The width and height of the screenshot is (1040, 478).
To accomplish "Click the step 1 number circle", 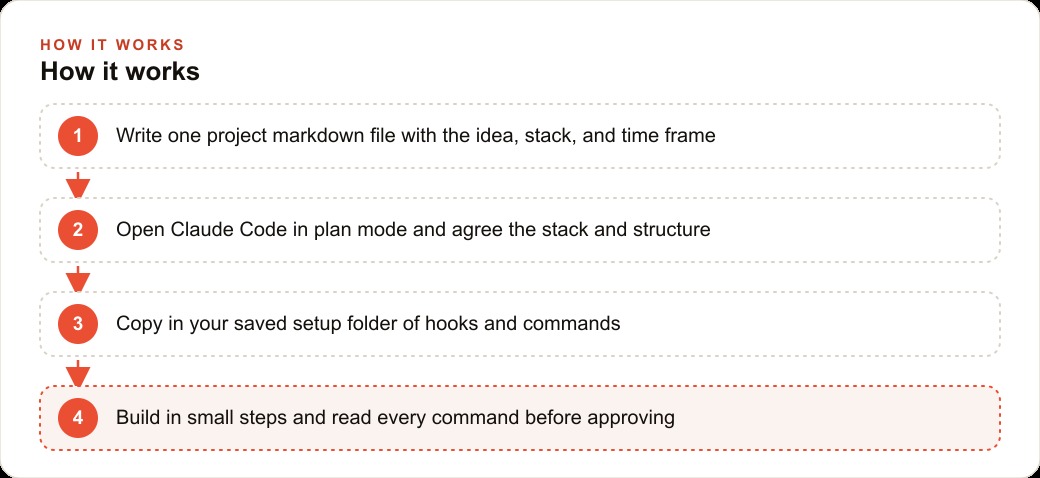I will 78,136.
